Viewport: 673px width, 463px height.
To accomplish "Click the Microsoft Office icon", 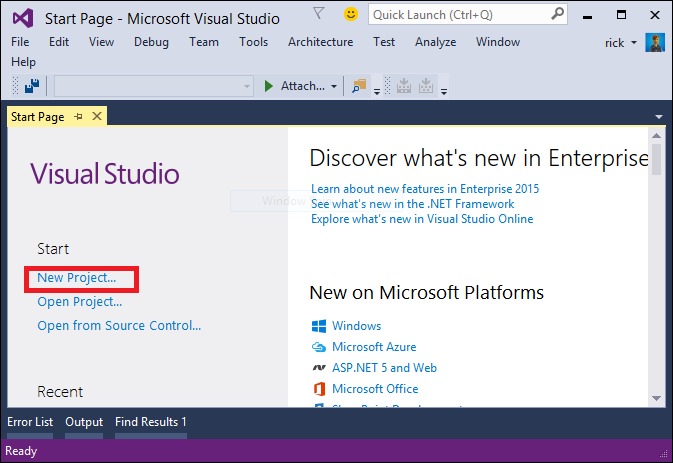I will 318,389.
